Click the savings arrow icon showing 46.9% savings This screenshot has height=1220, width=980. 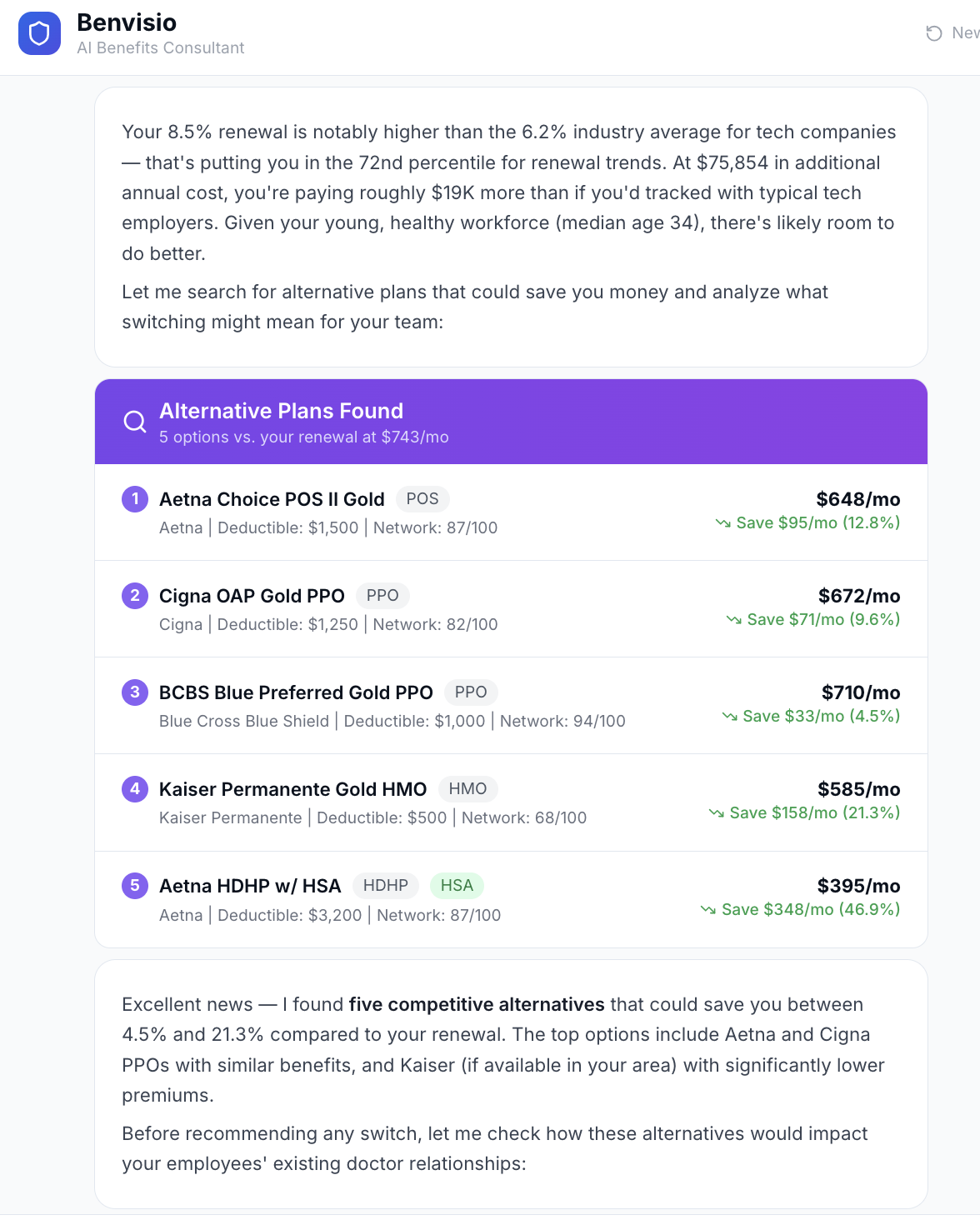710,910
